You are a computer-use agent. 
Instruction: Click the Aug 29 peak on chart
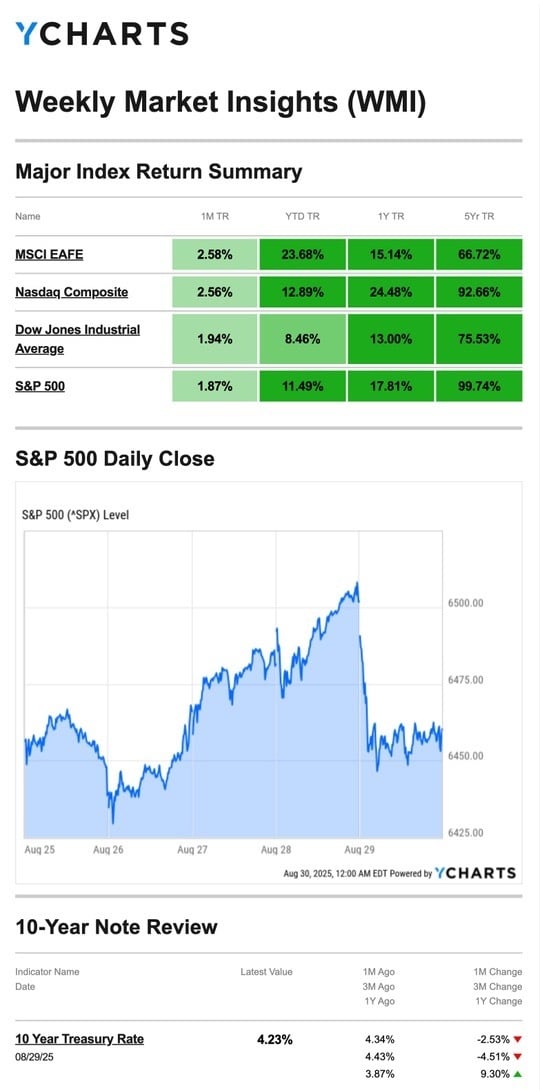click(x=357, y=585)
